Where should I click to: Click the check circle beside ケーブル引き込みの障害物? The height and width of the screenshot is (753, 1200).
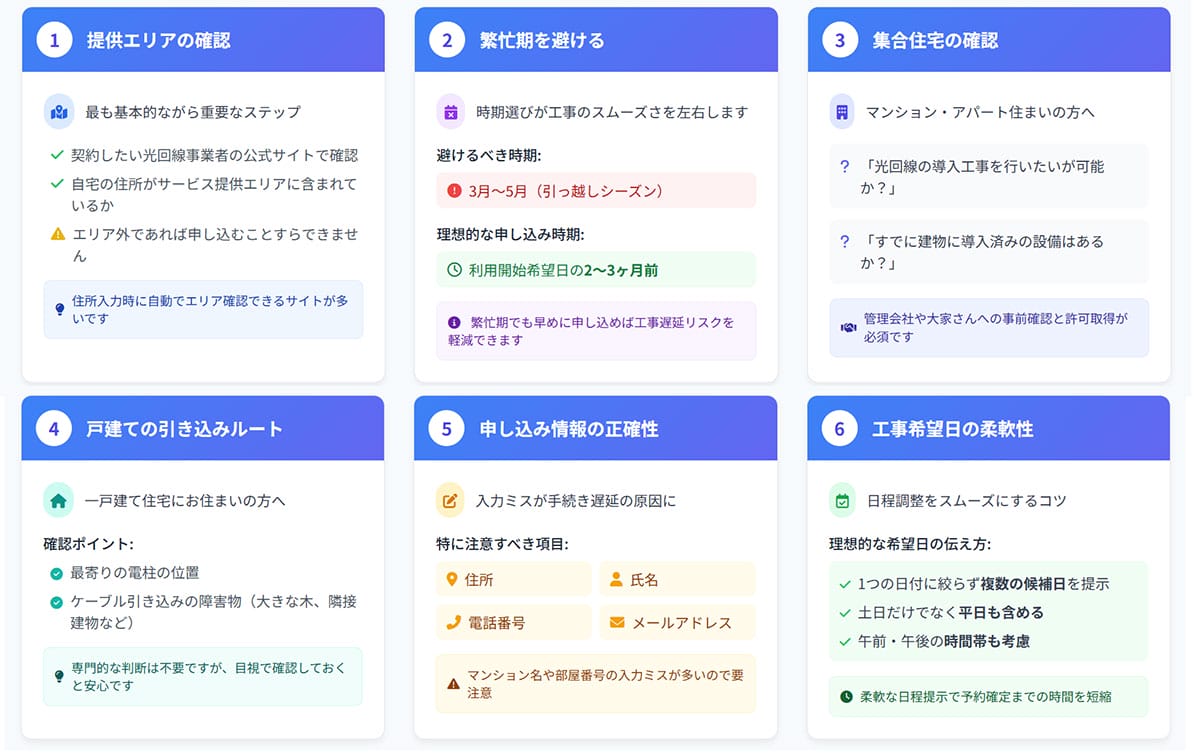point(57,602)
